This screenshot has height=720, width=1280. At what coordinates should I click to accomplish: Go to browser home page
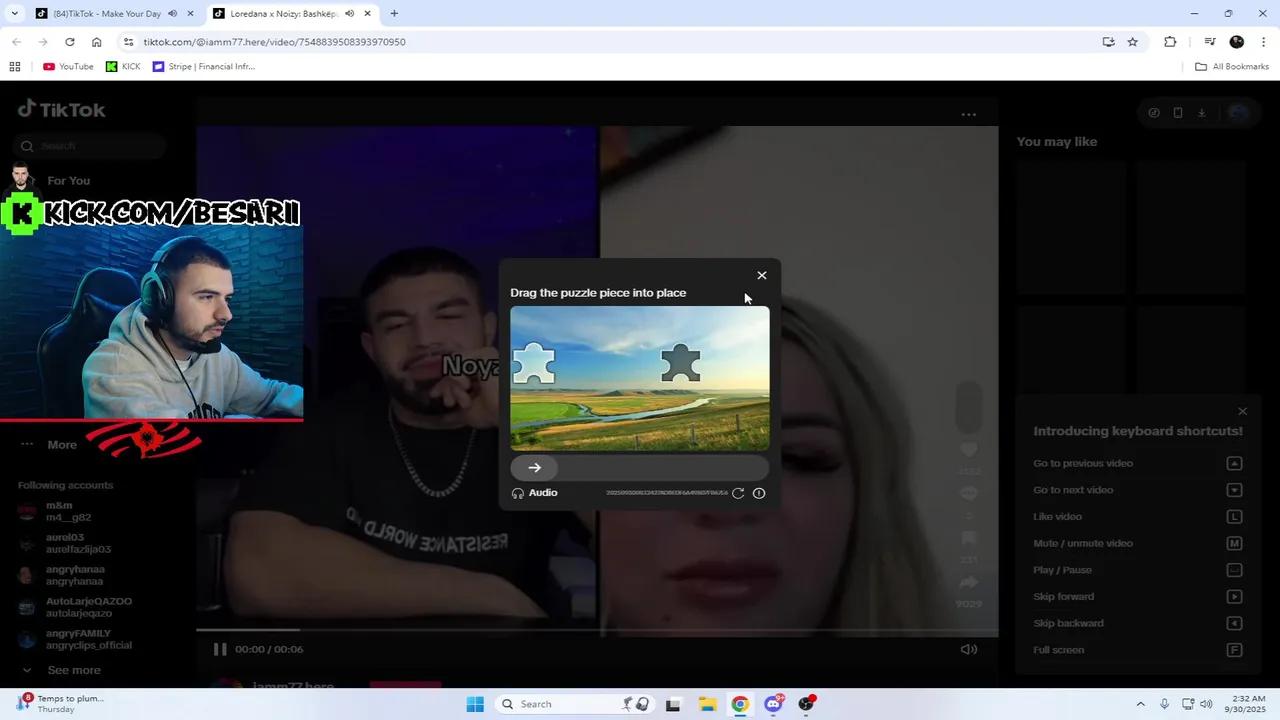point(96,42)
